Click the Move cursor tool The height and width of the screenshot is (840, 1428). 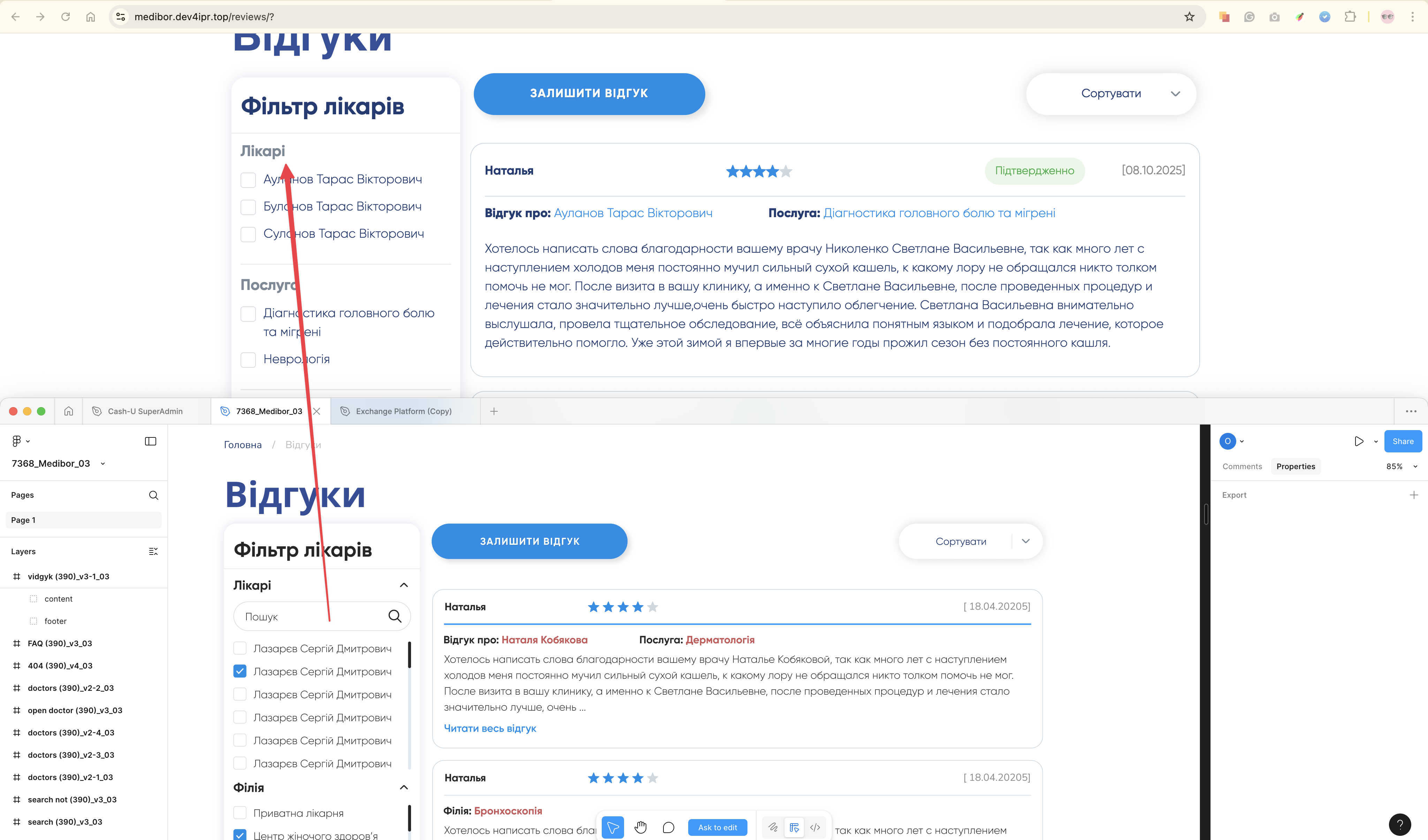pos(613,827)
